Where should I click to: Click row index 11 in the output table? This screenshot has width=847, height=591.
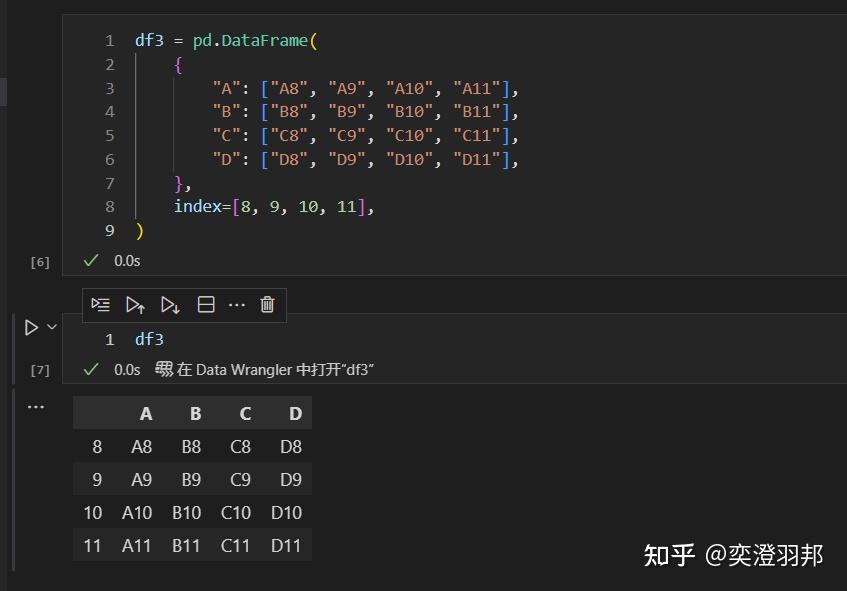tap(92, 546)
